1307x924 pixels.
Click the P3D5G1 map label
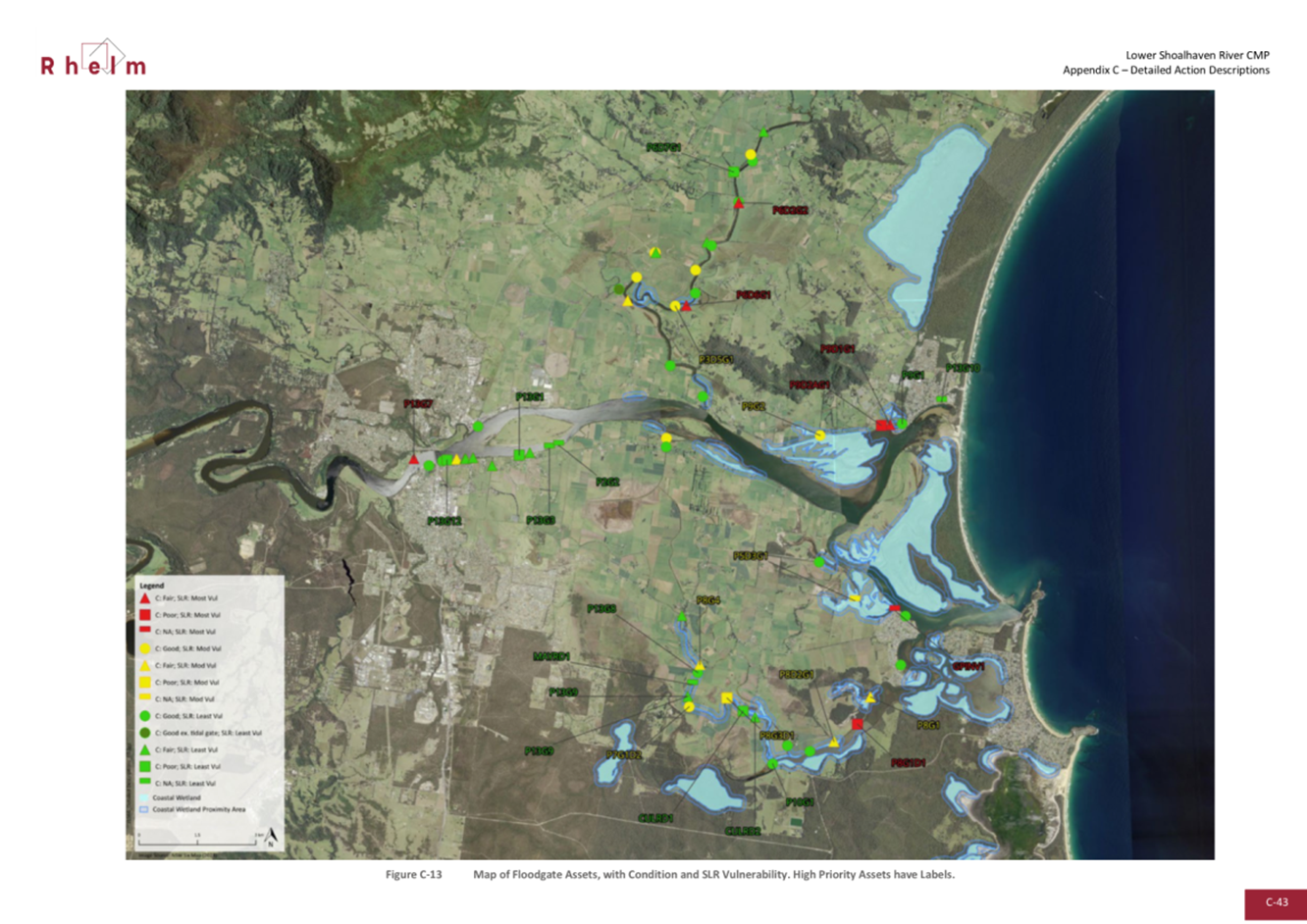tap(716, 360)
